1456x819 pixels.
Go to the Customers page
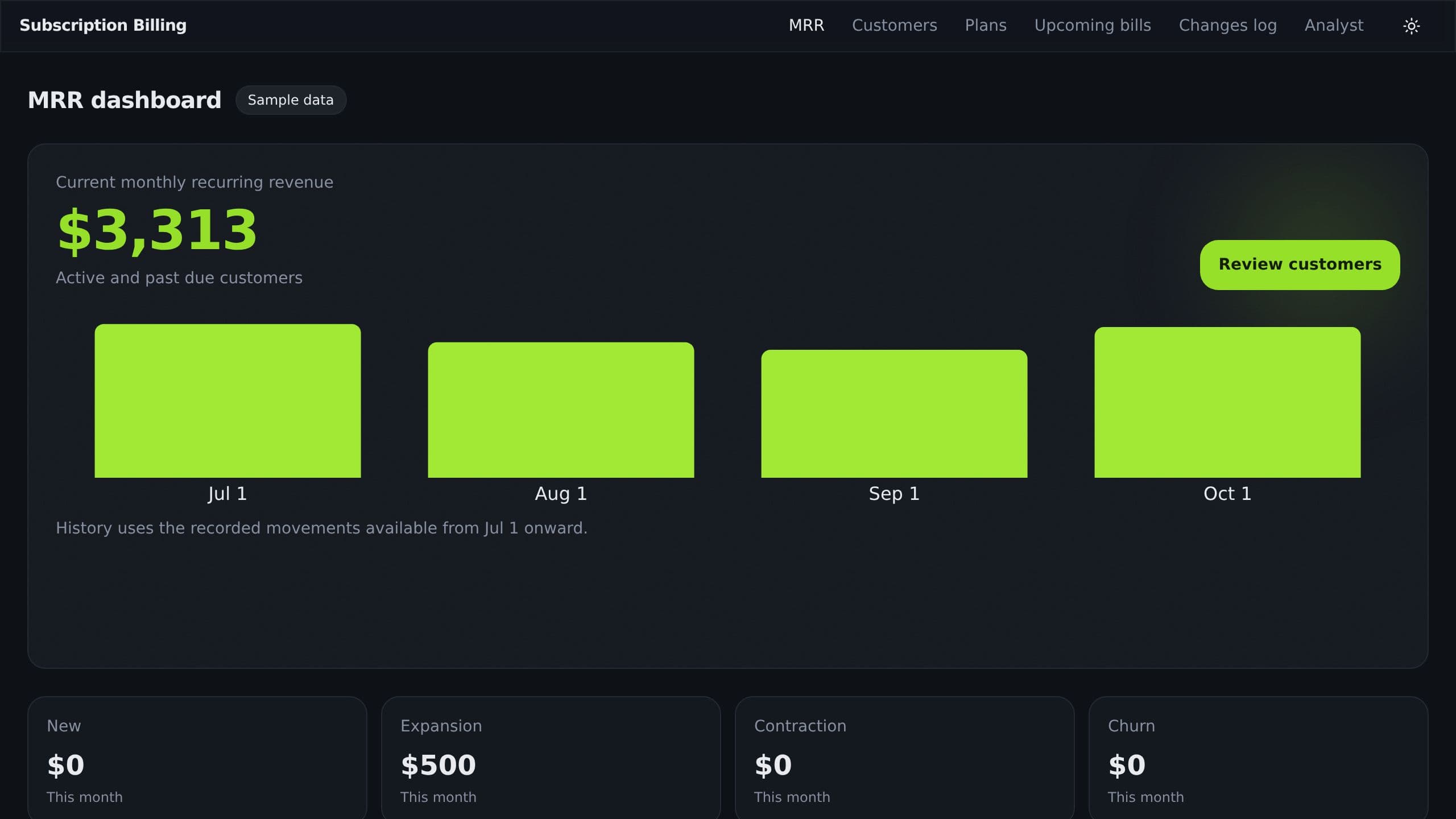[894, 26]
